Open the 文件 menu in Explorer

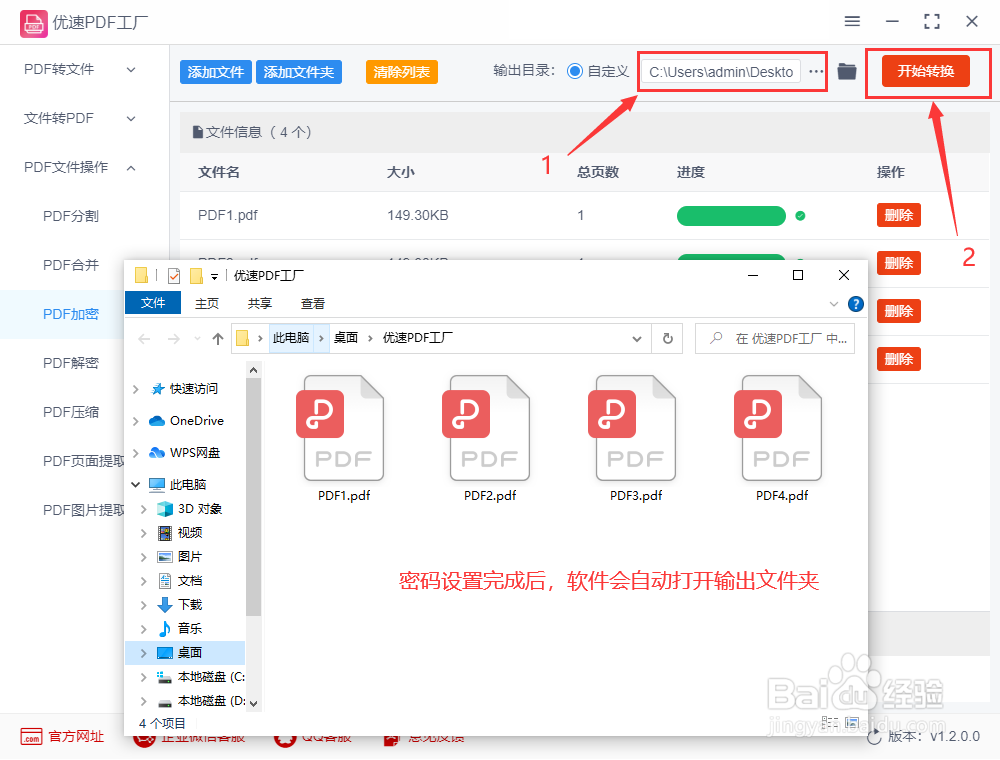point(152,303)
